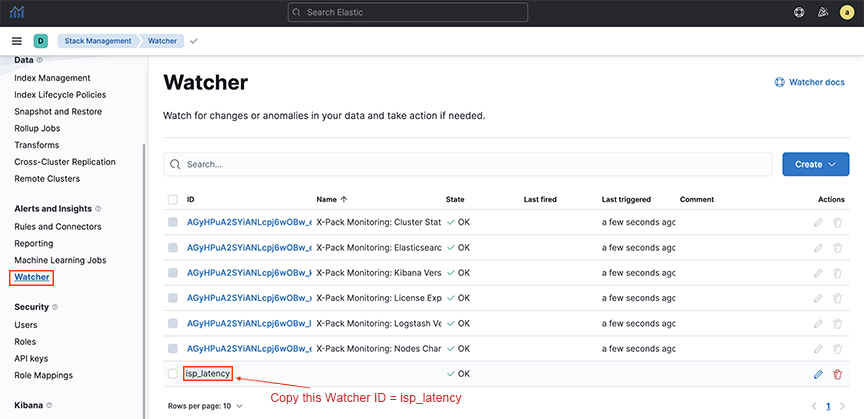Check the Kibana Version watch checkbox
This screenshot has width=864, height=419.
pyautogui.click(x=173, y=272)
